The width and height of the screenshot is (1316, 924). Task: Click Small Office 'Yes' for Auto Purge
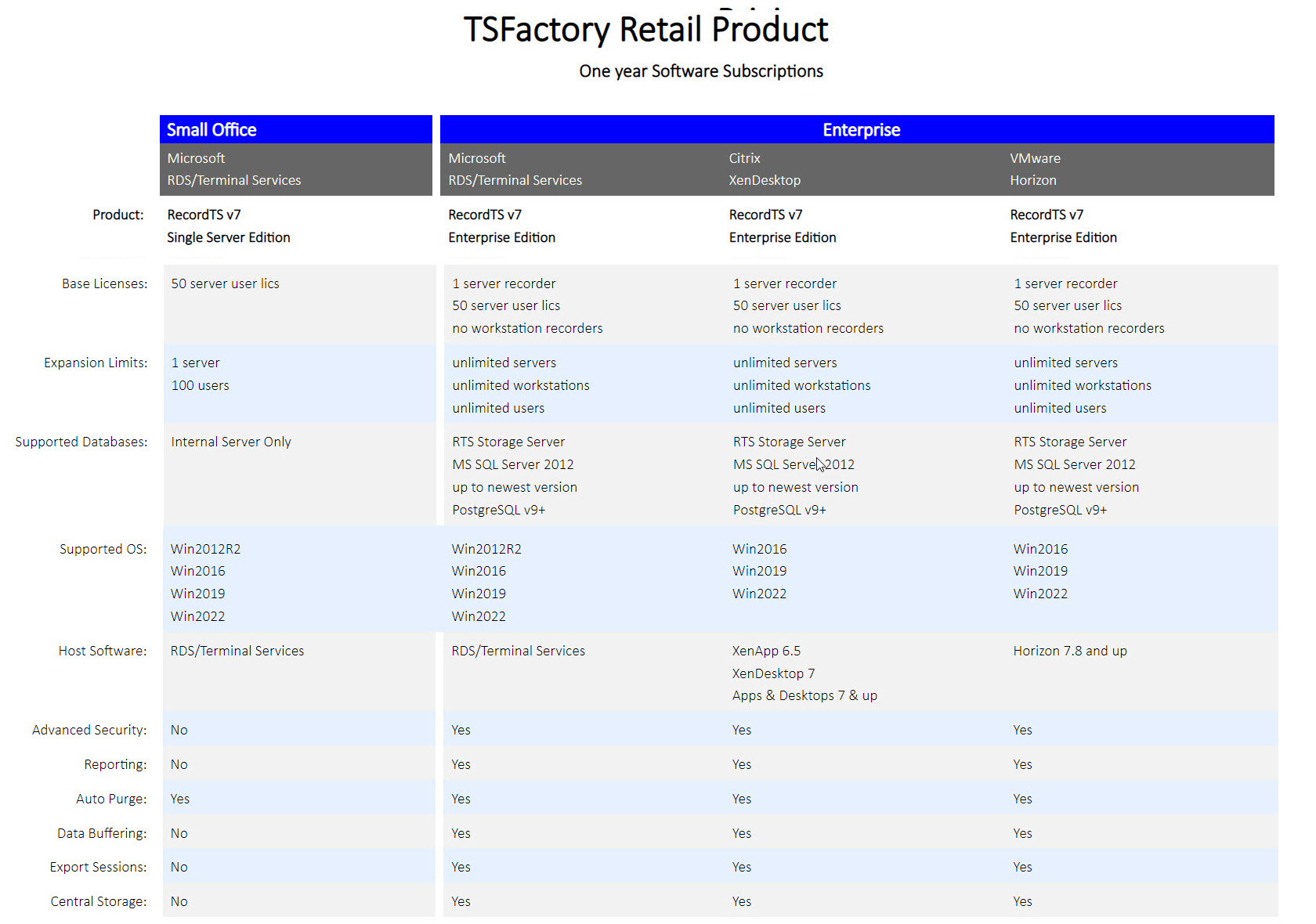click(x=180, y=799)
